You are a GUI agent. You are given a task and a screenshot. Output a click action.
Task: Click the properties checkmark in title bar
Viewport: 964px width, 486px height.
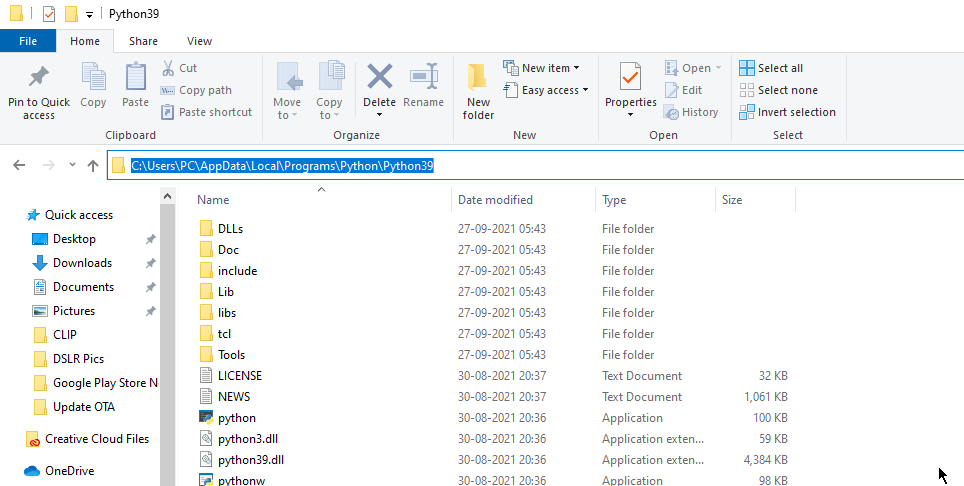(49, 14)
